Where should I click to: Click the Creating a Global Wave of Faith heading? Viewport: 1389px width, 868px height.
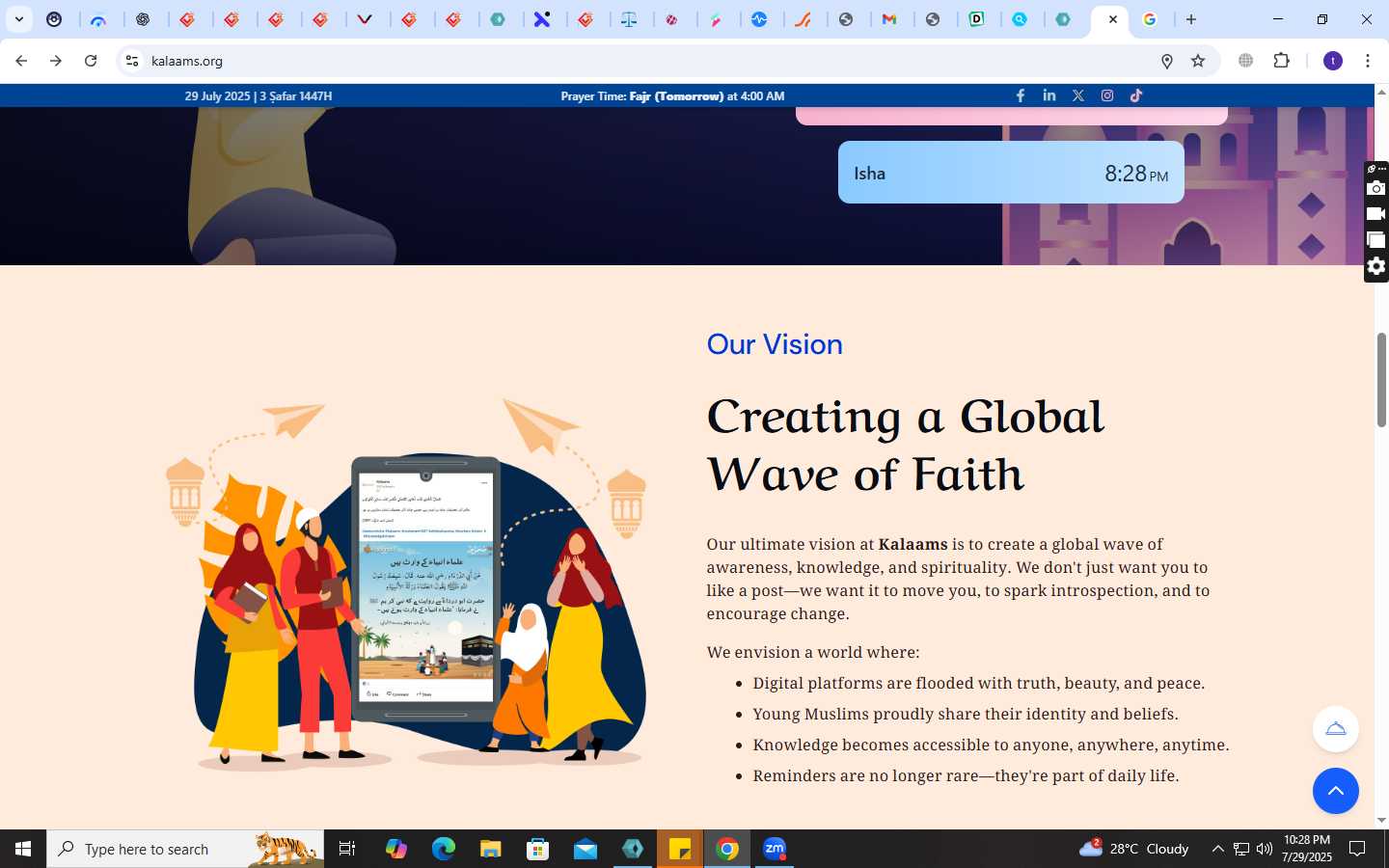(905, 445)
